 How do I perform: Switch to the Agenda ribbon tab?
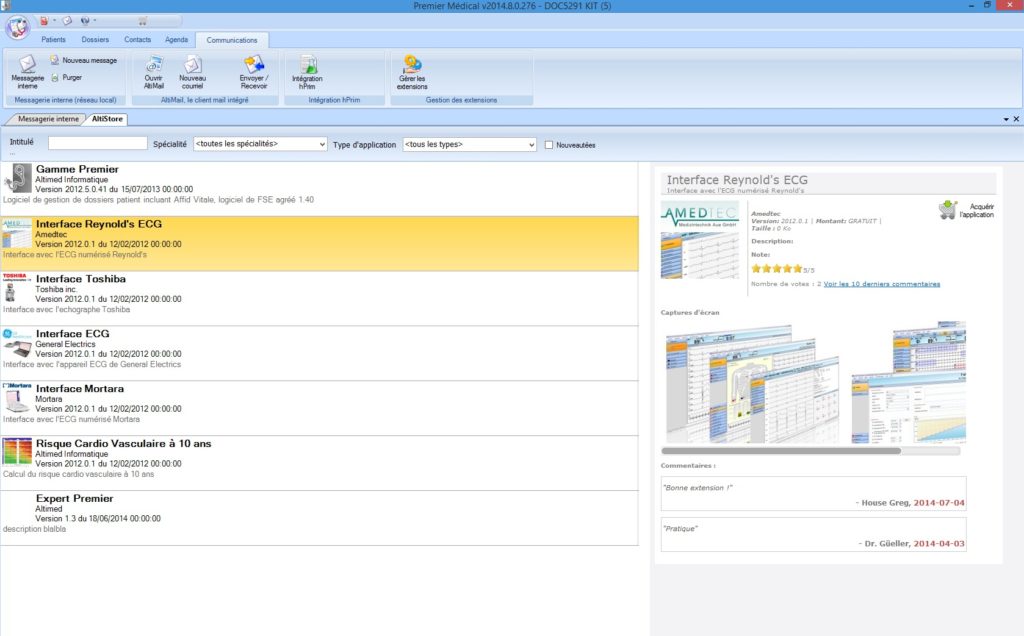click(x=176, y=40)
